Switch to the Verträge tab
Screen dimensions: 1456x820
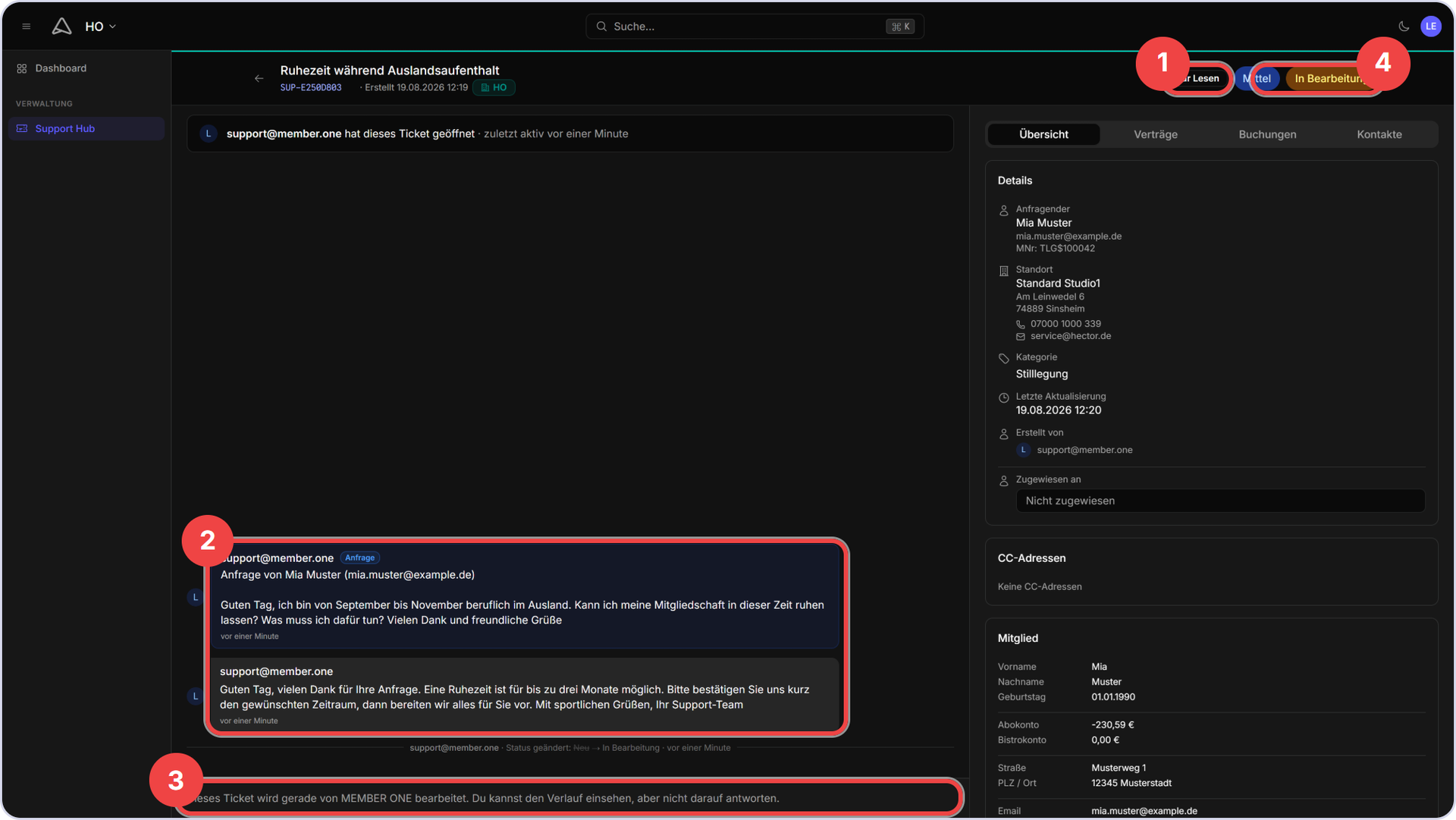(x=1156, y=134)
